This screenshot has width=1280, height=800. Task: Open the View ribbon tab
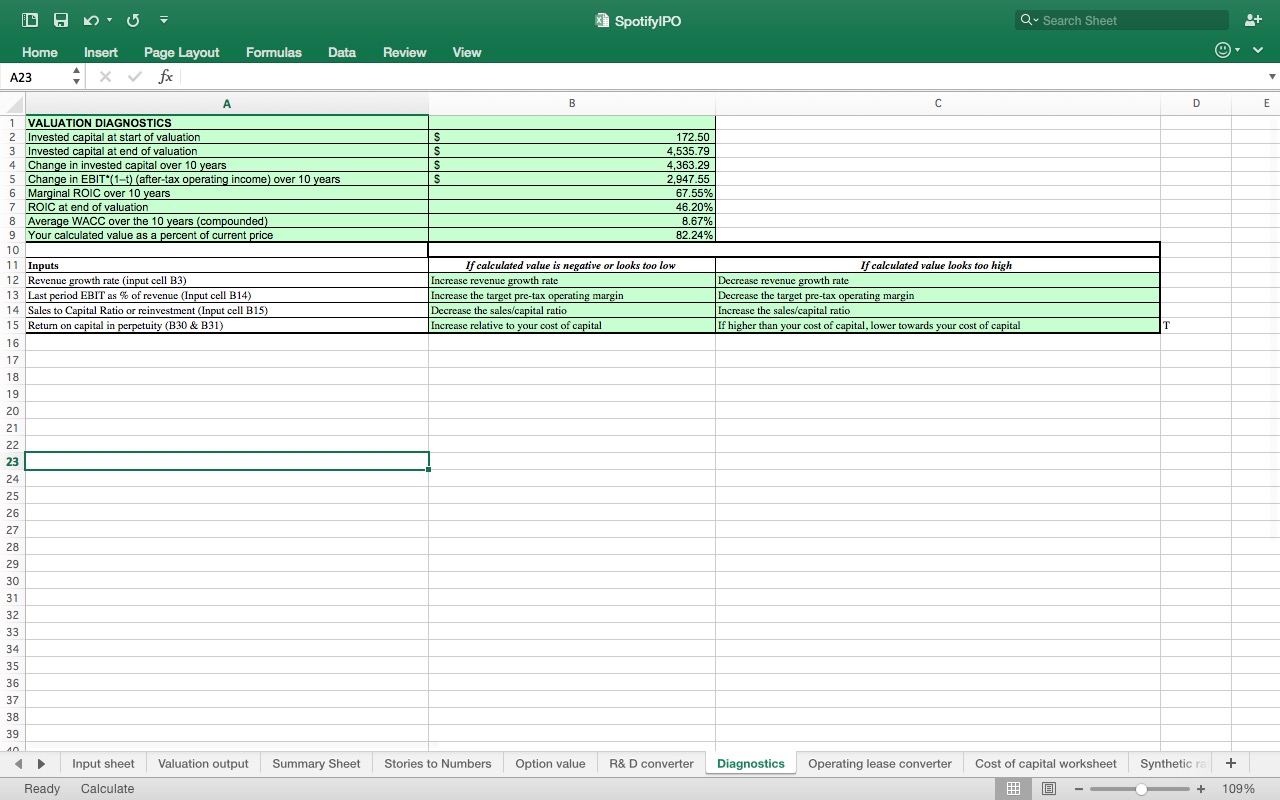pyautogui.click(x=467, y=52)
